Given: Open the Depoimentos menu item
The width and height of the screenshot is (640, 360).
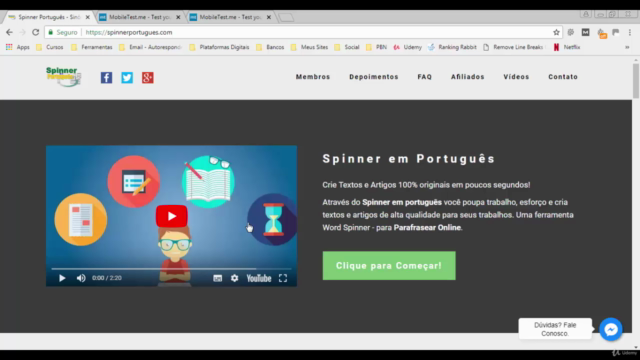Looking at the screenshot, I should (x=374, y=77).
